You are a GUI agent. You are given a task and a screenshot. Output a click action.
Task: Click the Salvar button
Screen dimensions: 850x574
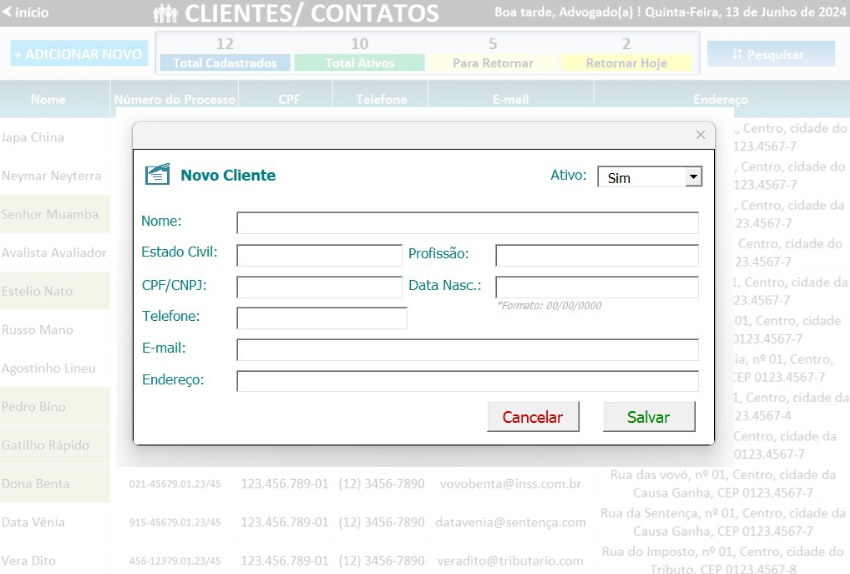tap(648, 417)
